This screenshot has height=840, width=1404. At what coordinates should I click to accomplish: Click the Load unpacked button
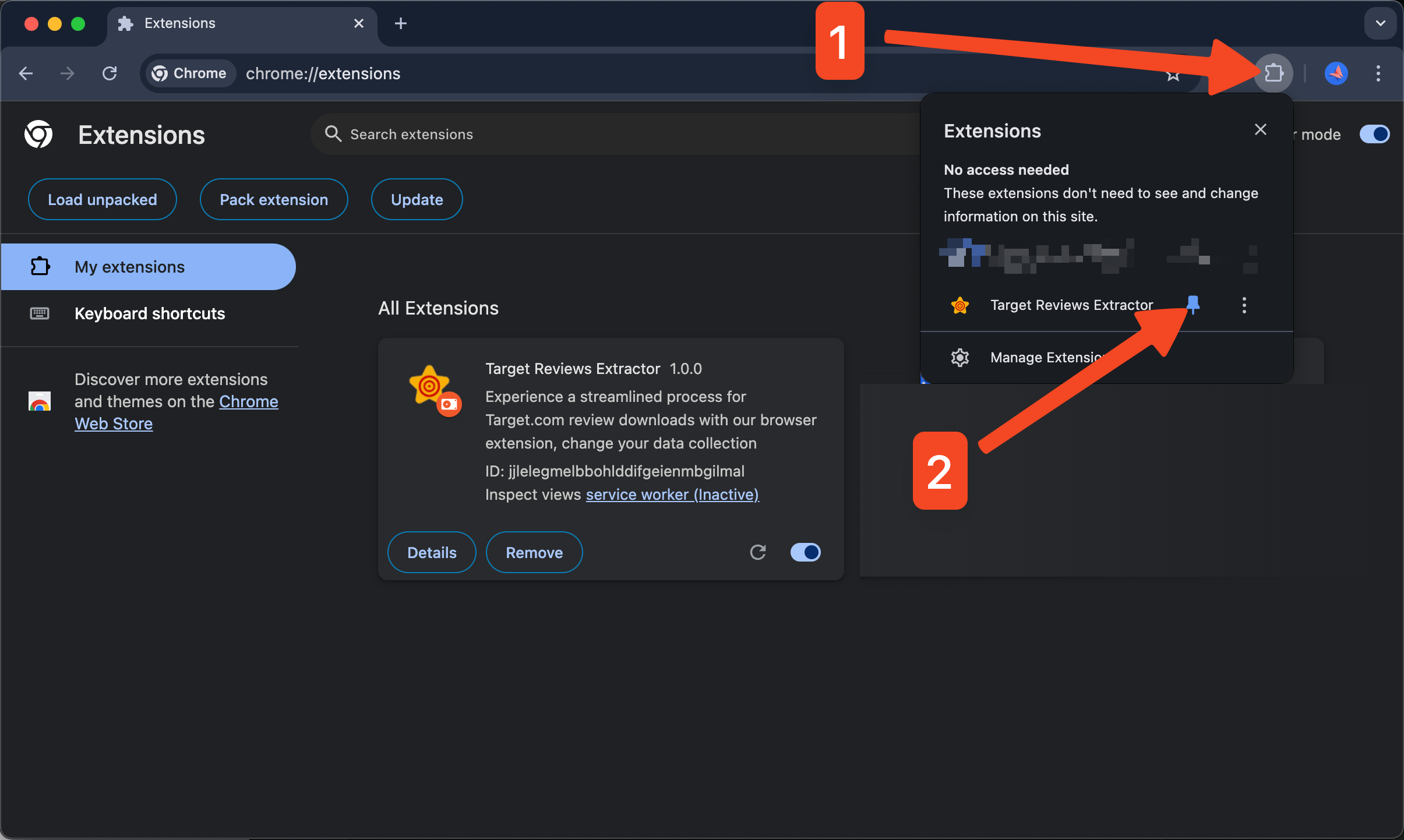coord(103,199)
